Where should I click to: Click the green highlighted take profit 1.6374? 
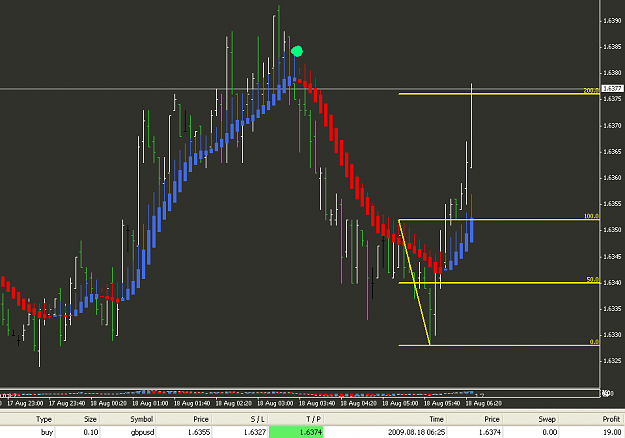(296, 432)
